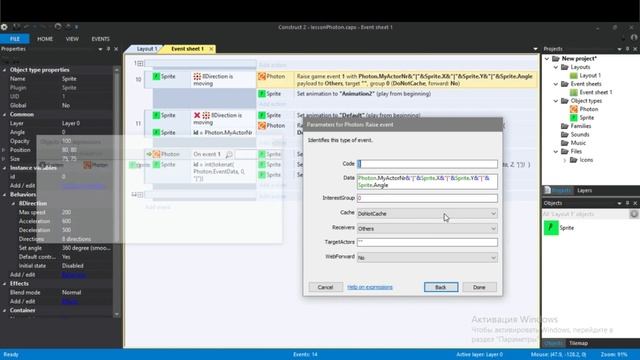The height and width of the screenshot is (360, 640).
Task: Select the 8Direction is moving condition in event 10
Action: (223, 80)
